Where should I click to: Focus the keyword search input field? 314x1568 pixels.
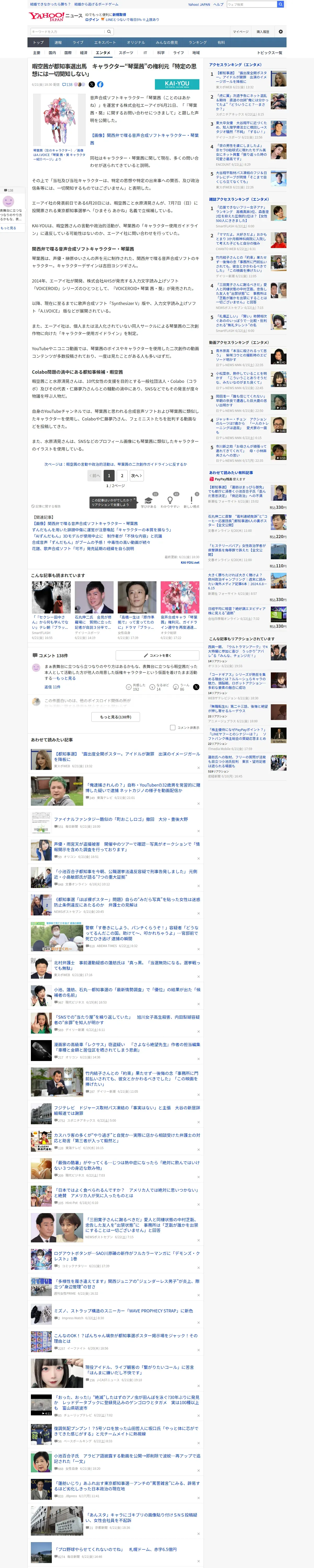67,32
